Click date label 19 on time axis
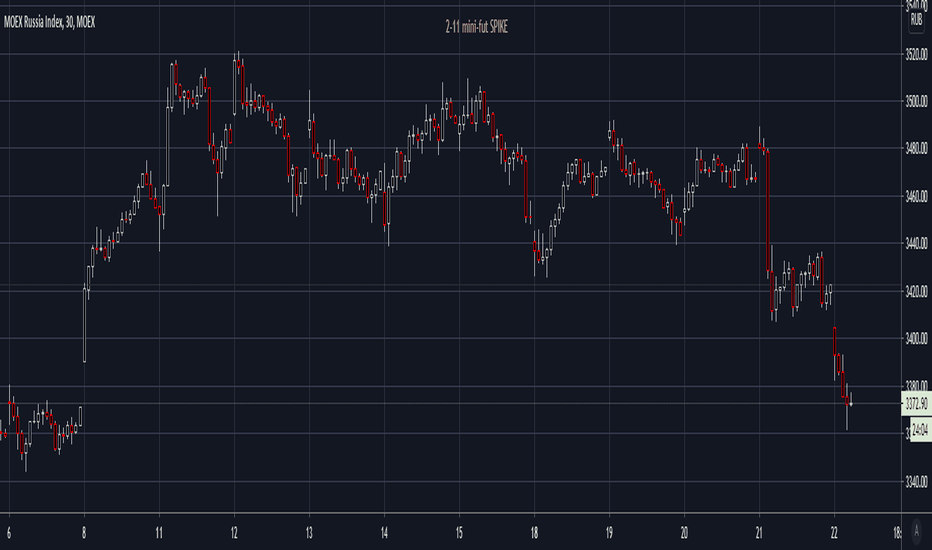This screenshot has width=932, height=550. [x=609, y=533]
